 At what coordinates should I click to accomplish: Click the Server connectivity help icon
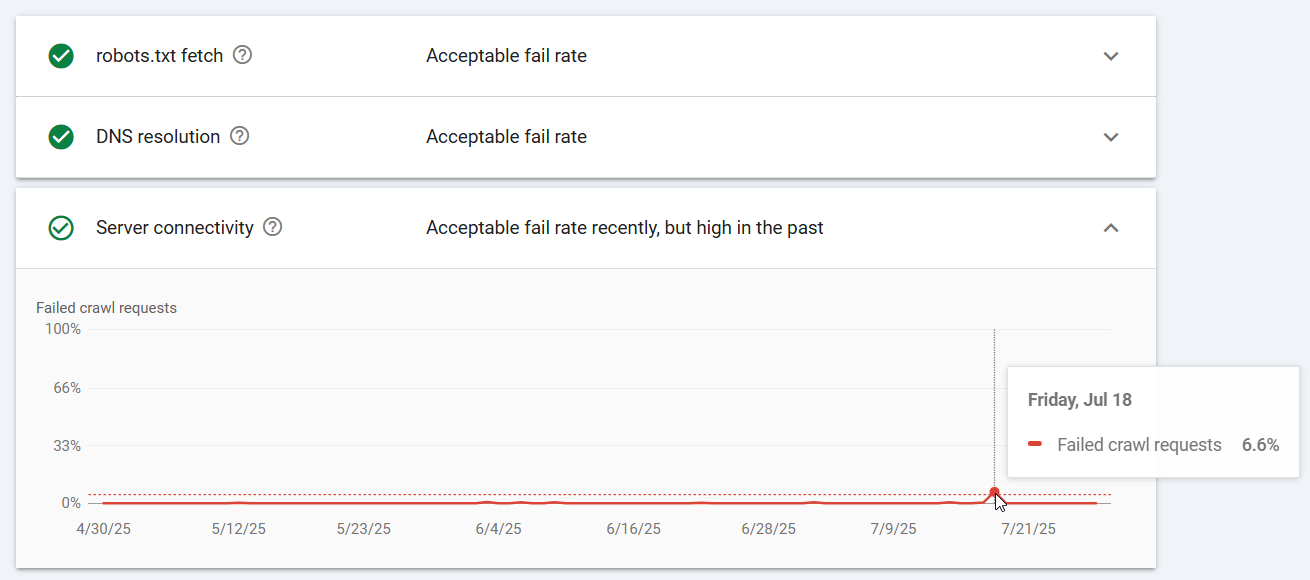272,227
